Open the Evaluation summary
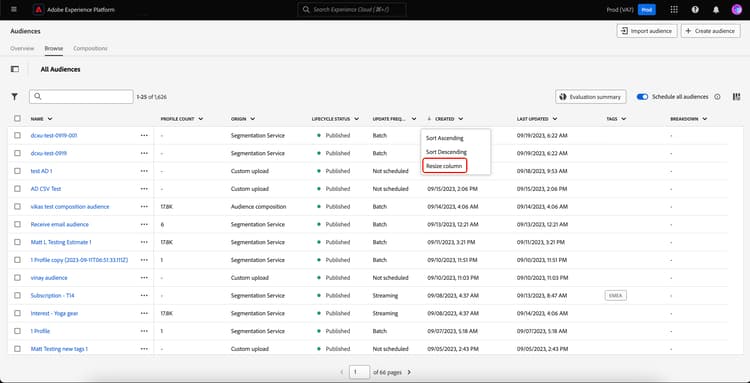 591,97
